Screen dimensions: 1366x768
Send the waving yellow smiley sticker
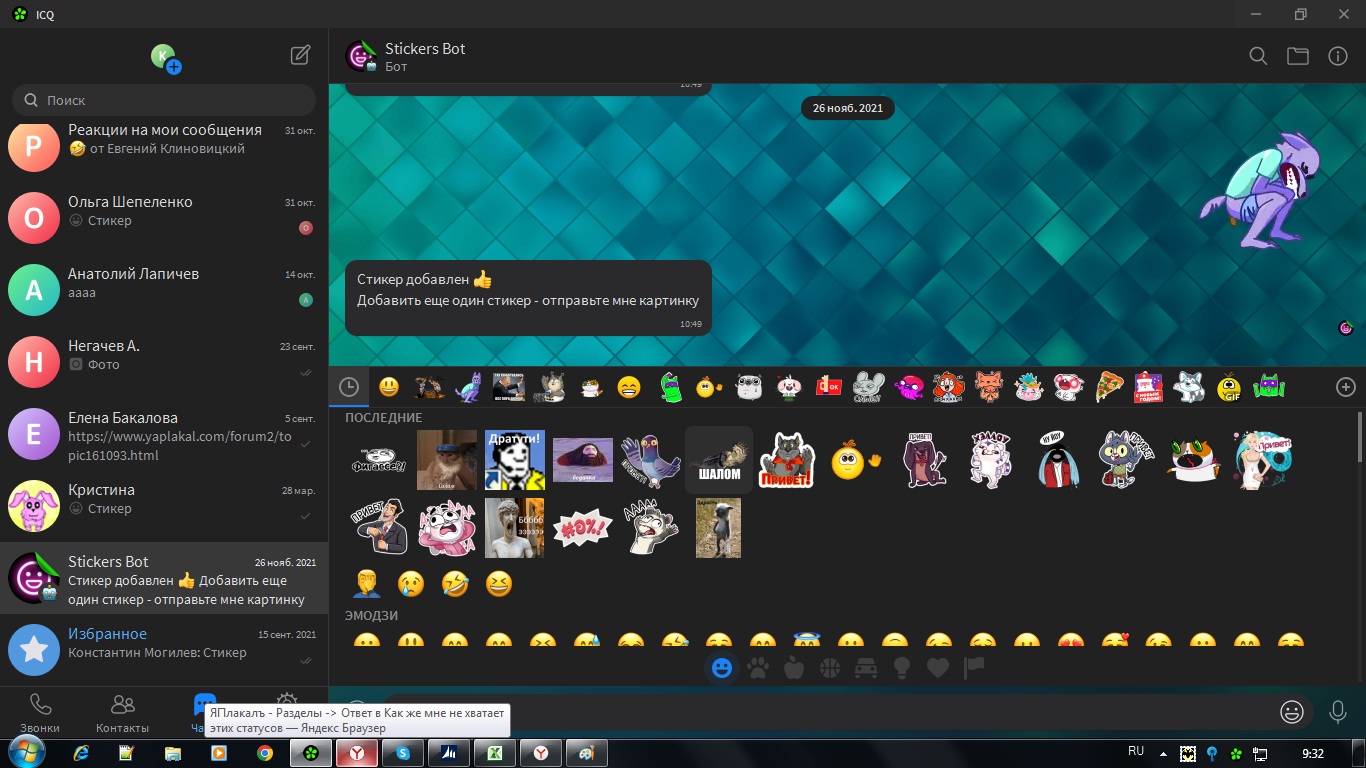point(855,460)
